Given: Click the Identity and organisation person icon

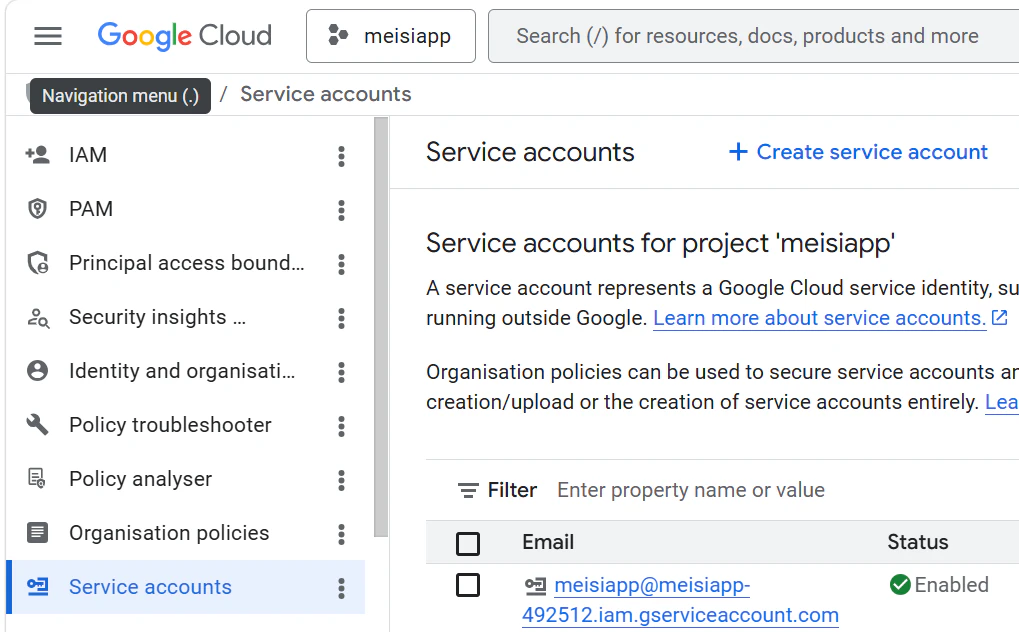Looking at the screenshot, I should [x=37, y=371].
